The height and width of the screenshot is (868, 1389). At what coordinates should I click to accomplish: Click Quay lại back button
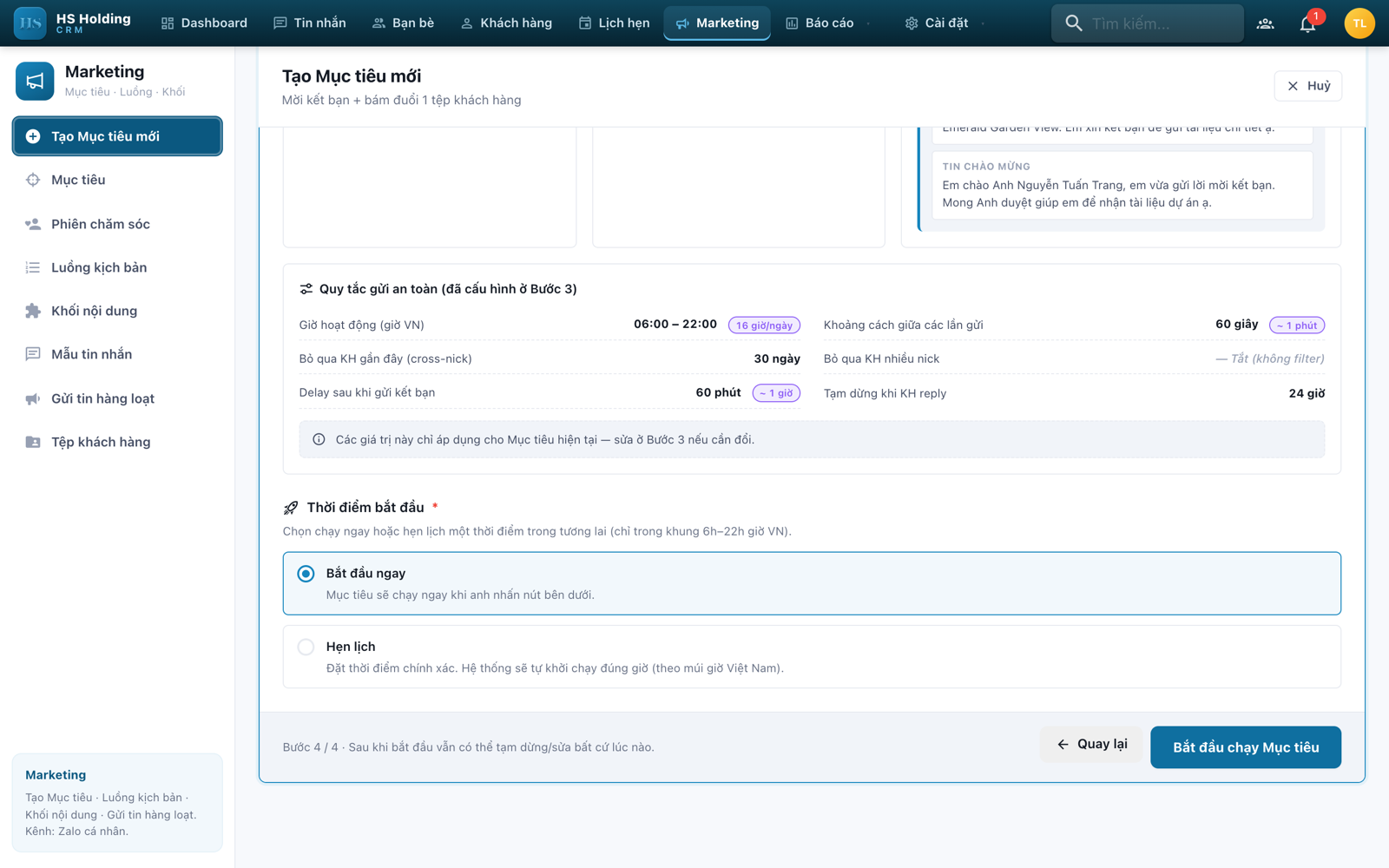(1091, 744)
